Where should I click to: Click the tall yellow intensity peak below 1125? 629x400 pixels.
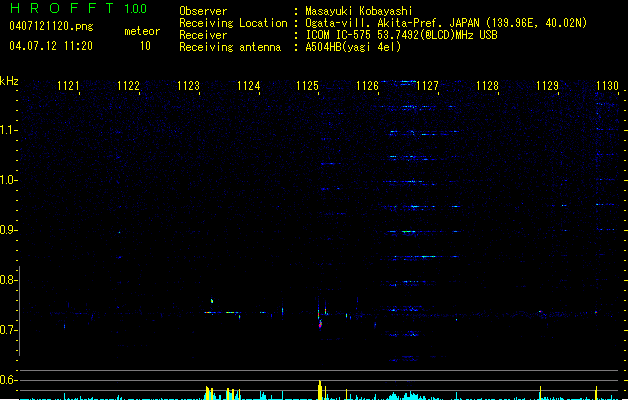pos(320,390)
